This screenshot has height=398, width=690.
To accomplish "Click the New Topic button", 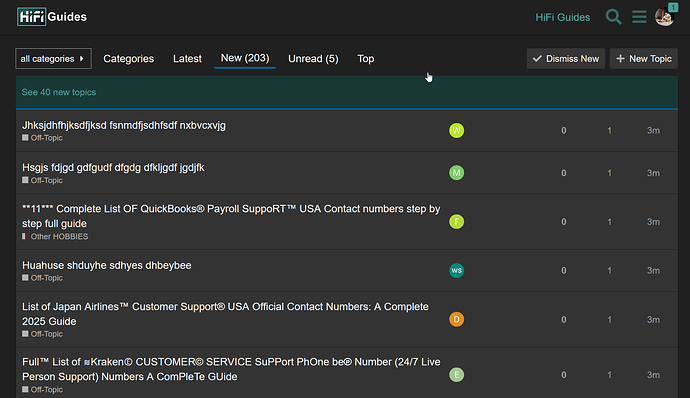I will point(643,59).
